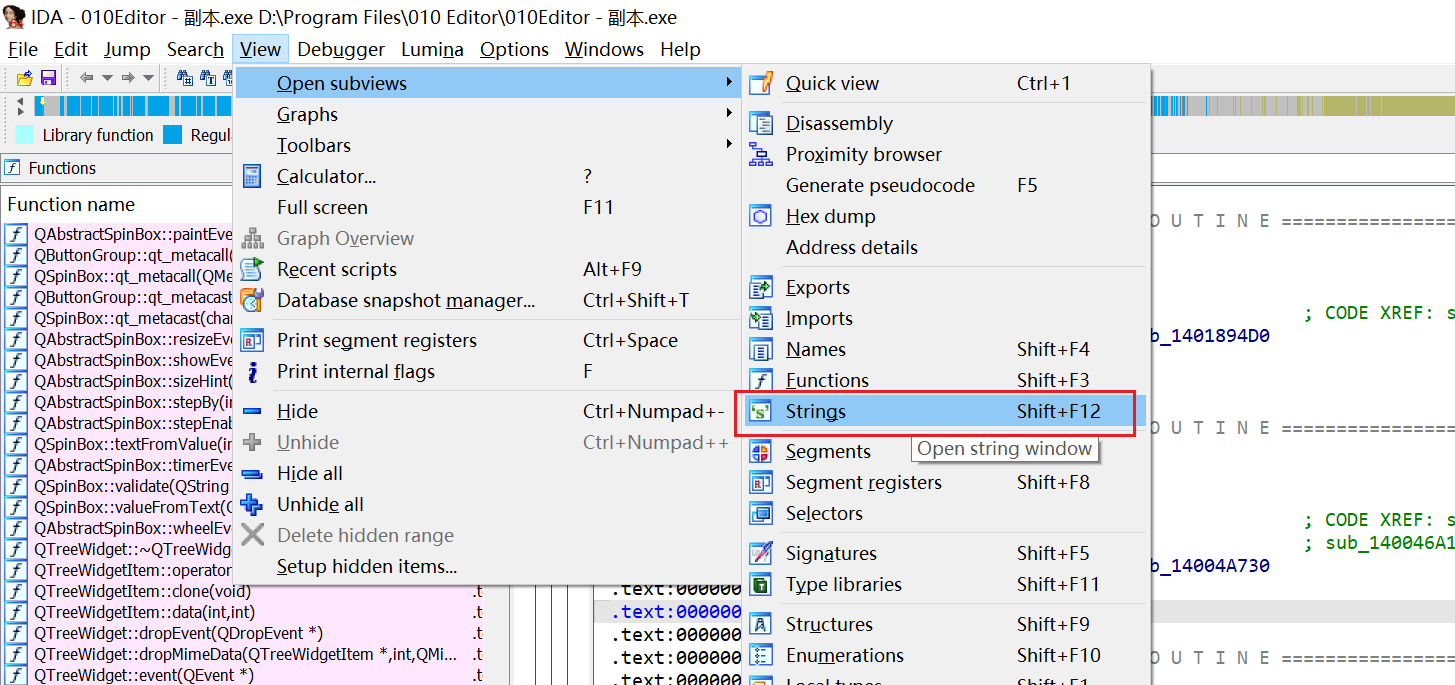1455x685 pixels.
Task: Open the Help menu
Action: click(680, 49)
